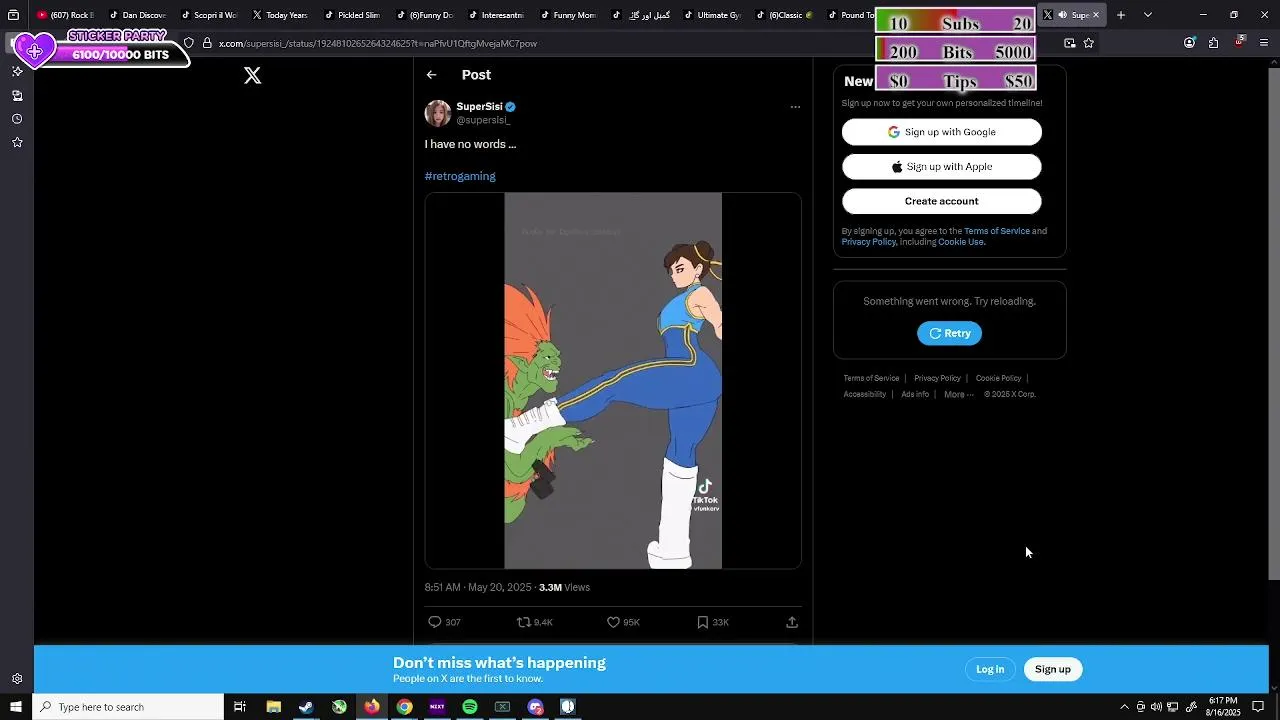Click the verified badge beside SuperSisi
This screenshot has width=1280, height=720.
point(511,107)
